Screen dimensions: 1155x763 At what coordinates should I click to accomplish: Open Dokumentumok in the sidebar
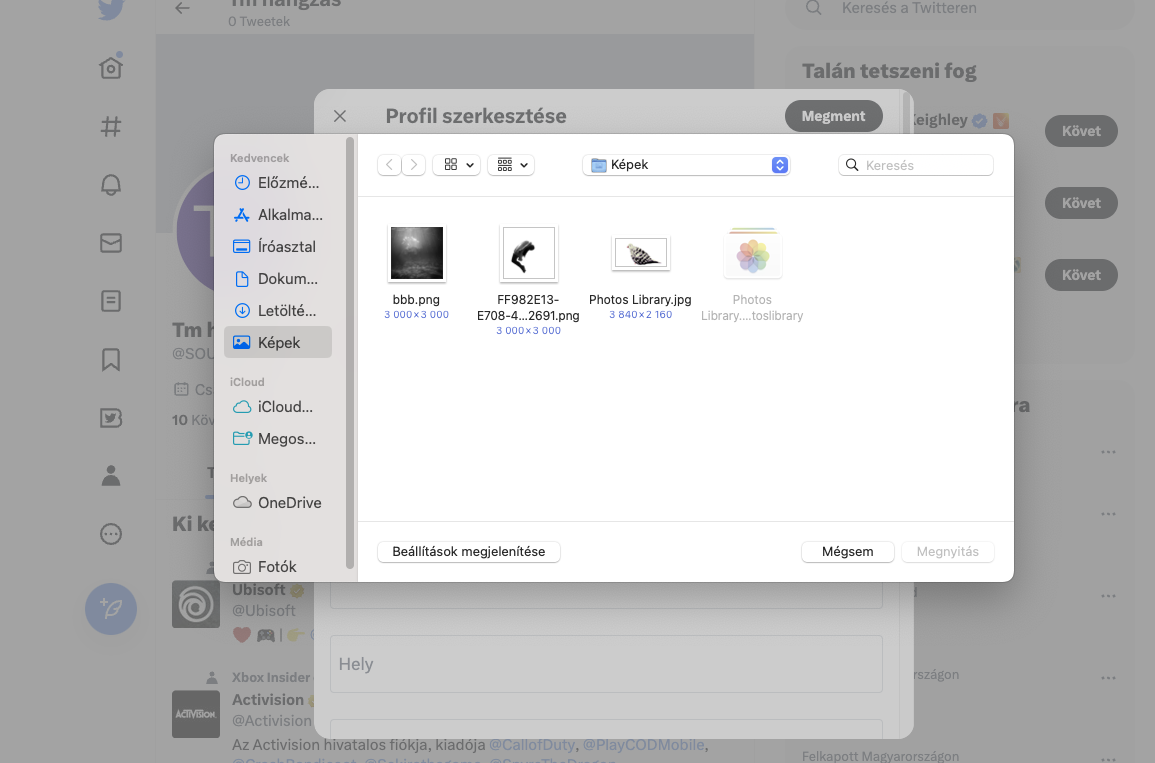[278, 278]
